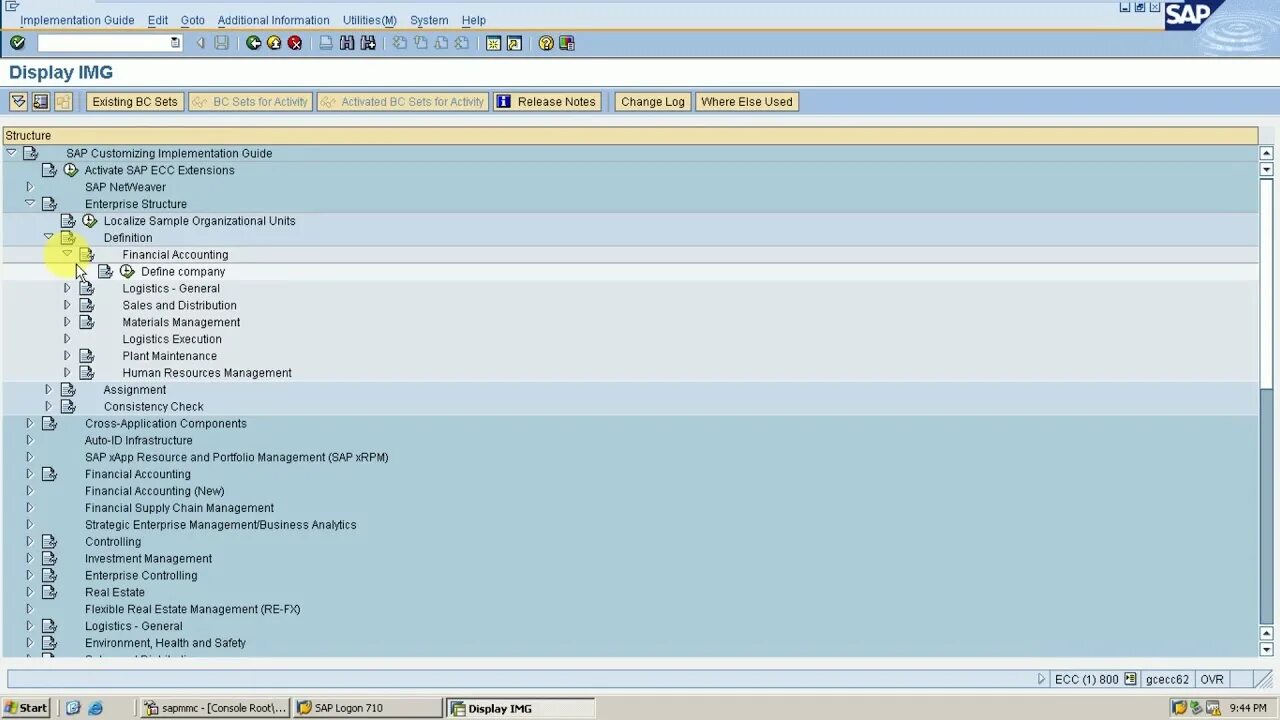Click execute icon for Activate SAP ECC Extensions
Screen dimensions: 1280x720
click(71, 170)
